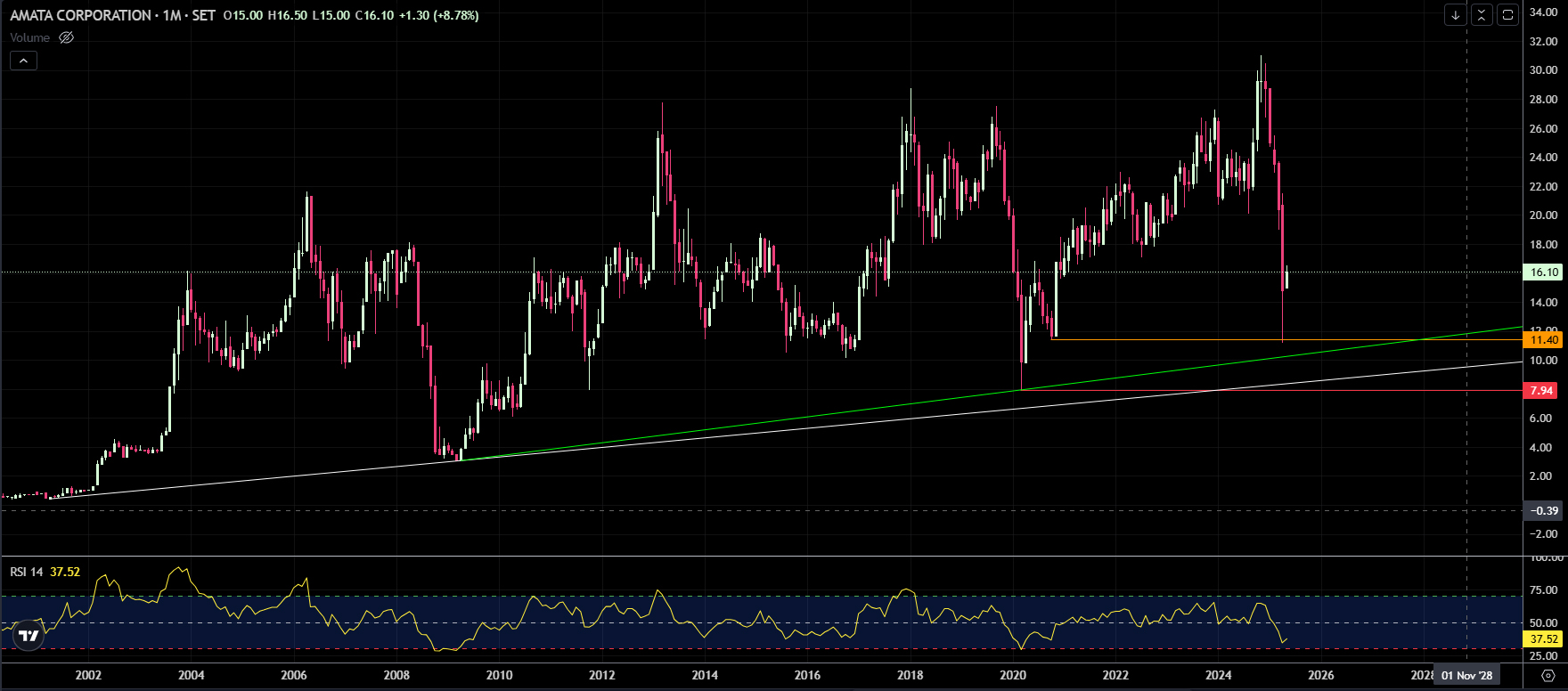Click the 01 Nov '28 crosshair date label
The width and height of the screenshot is (1568, 691).
click(x=1466, y=675)
